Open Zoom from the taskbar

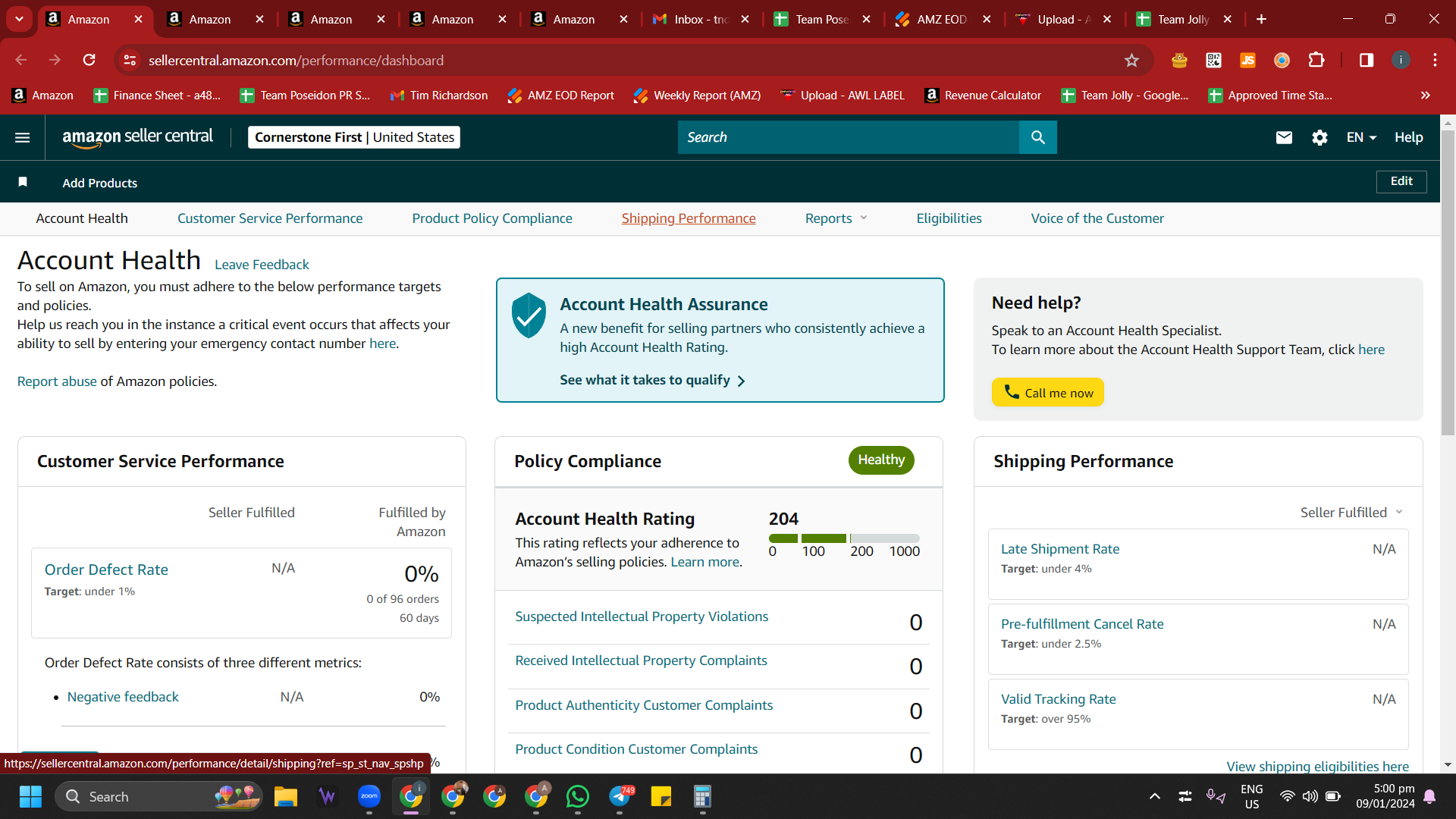tap(369, 796)
